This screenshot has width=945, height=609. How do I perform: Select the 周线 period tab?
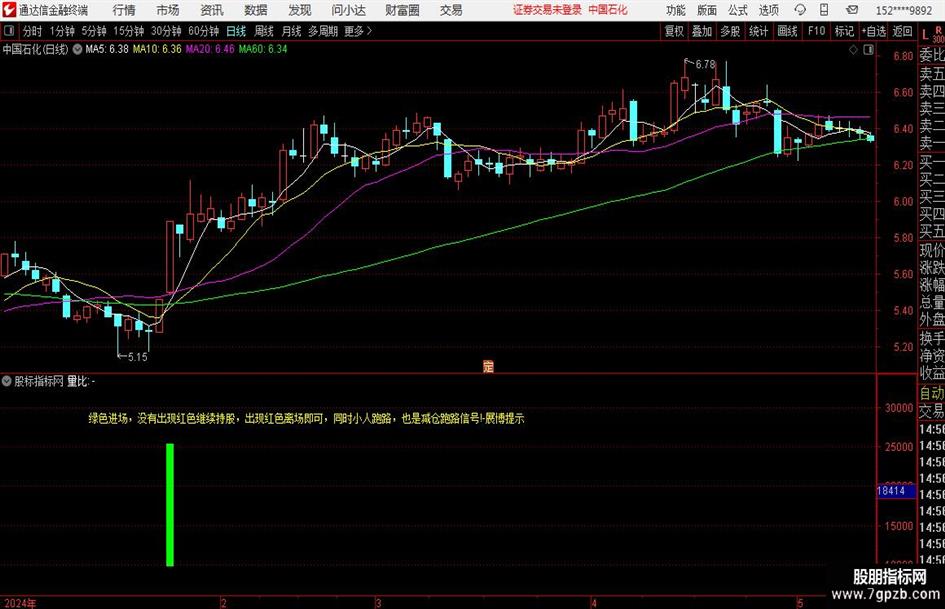264,31
